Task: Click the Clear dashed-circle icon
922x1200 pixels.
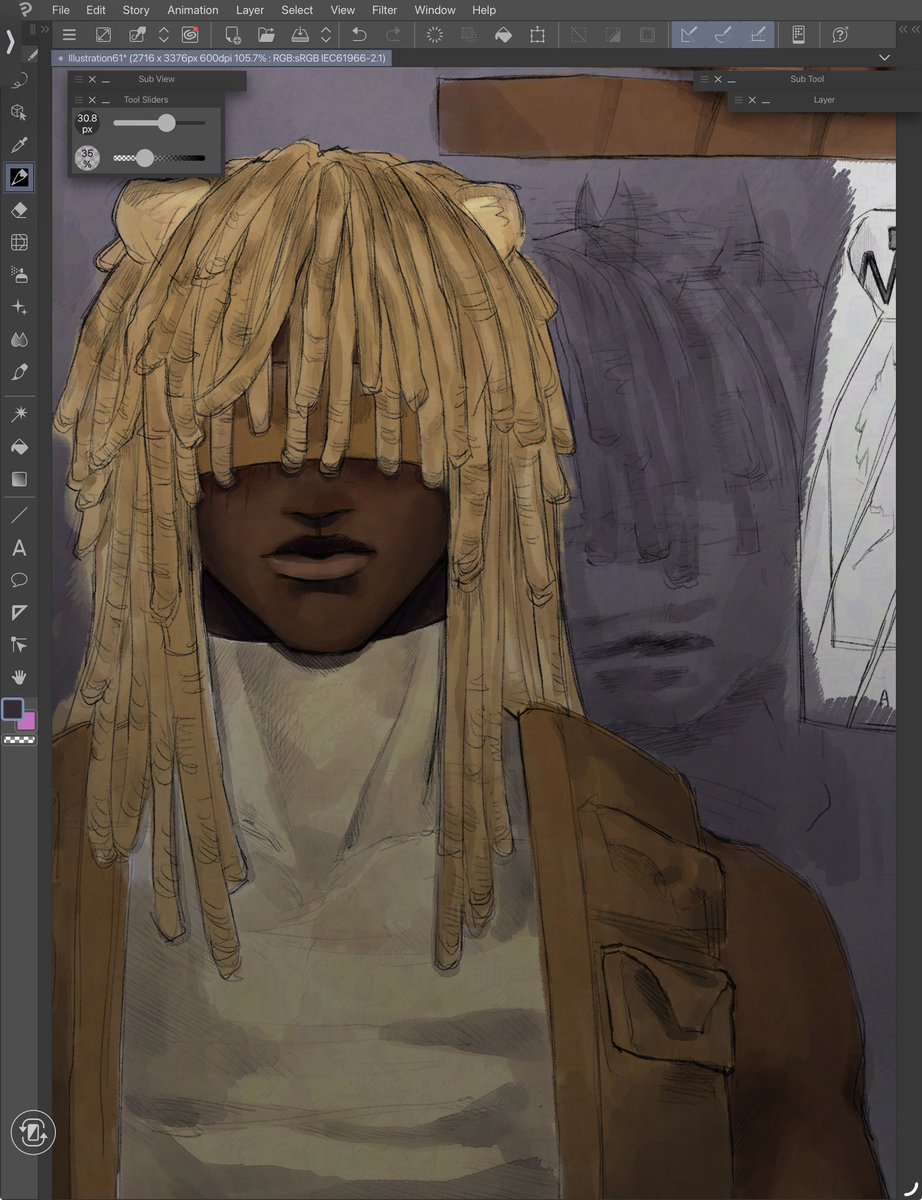Action: point(435,35)
